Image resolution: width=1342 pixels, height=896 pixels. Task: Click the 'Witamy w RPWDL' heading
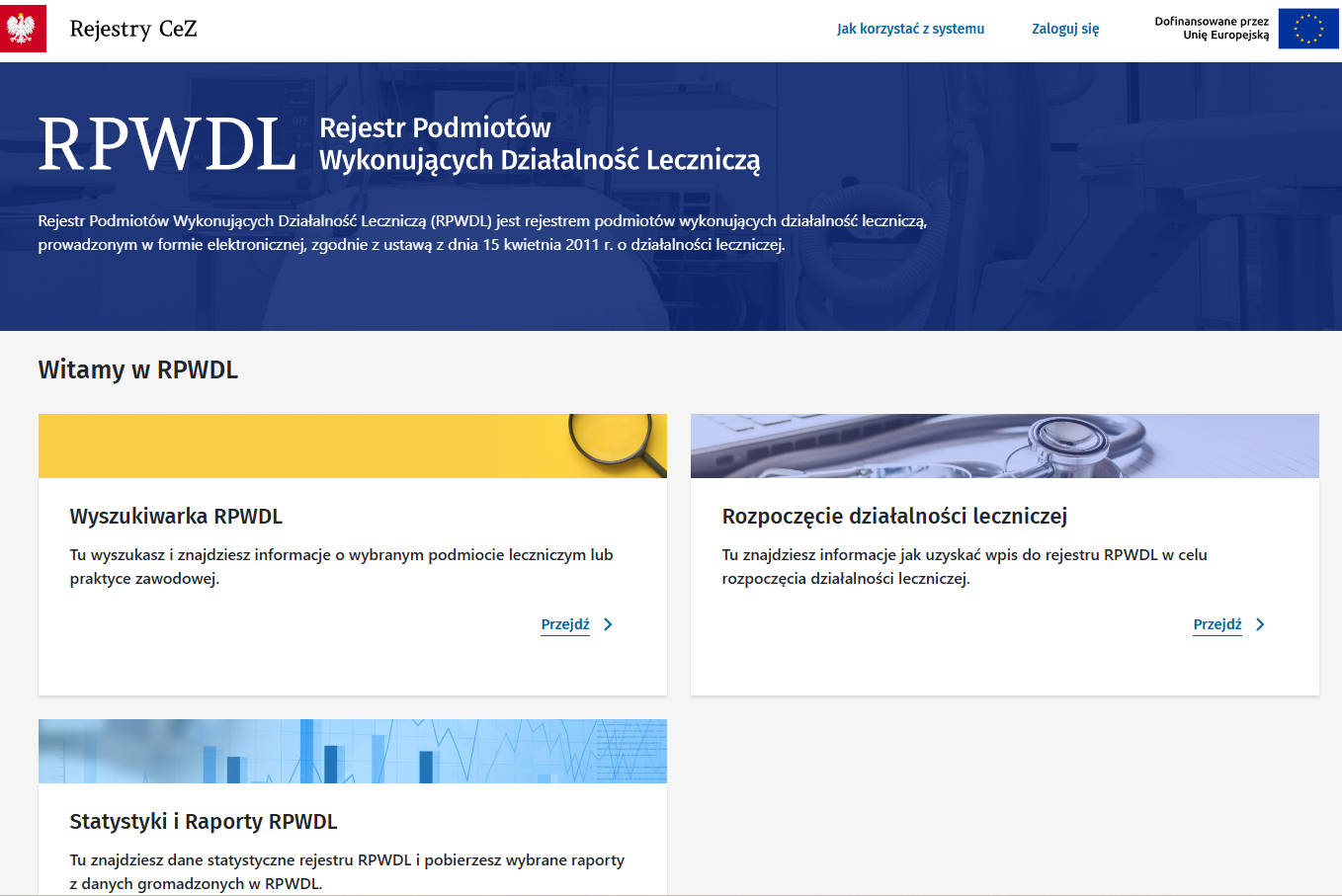pyautogui.click(x=138, y=369)
